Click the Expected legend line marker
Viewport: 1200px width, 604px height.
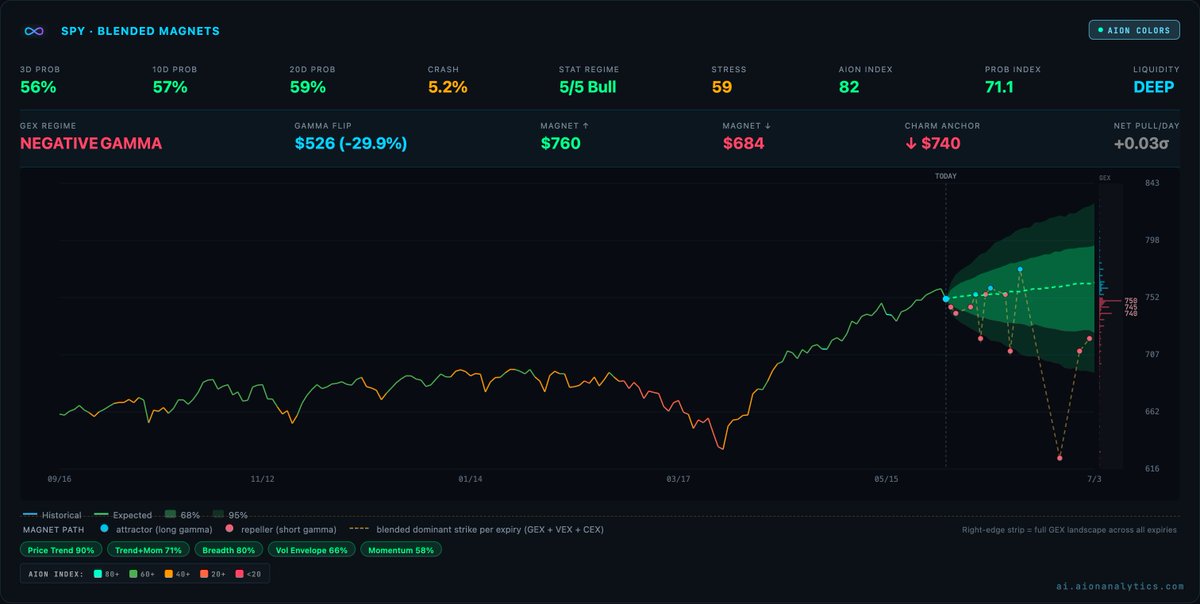(103, 515)
